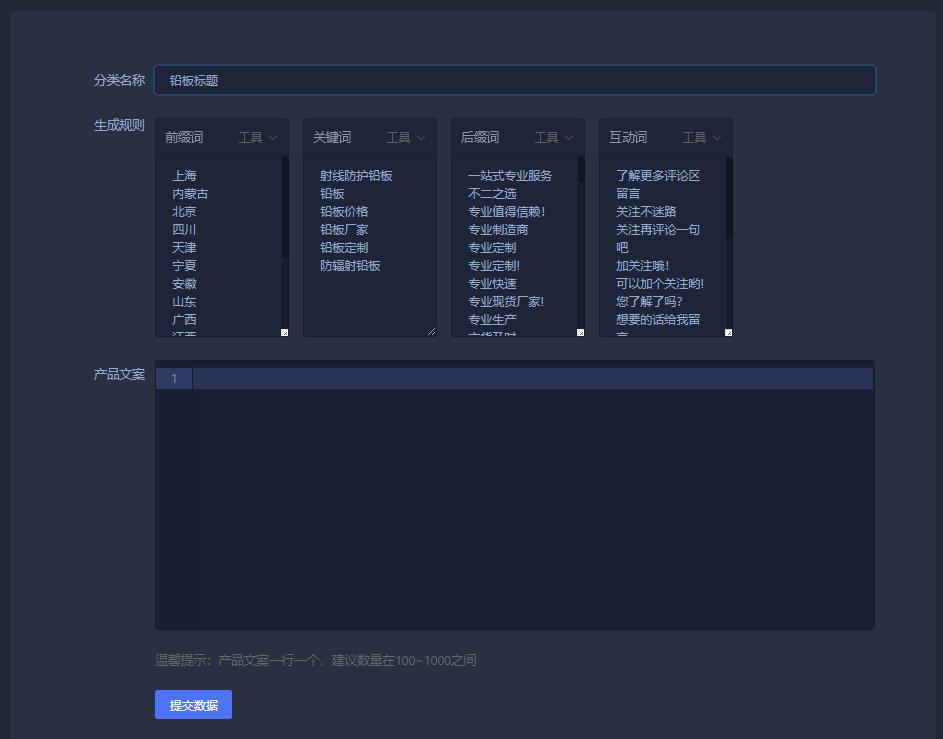Select 上海 in the 前缀词 list
943x739 pixels.
(184, 174)
